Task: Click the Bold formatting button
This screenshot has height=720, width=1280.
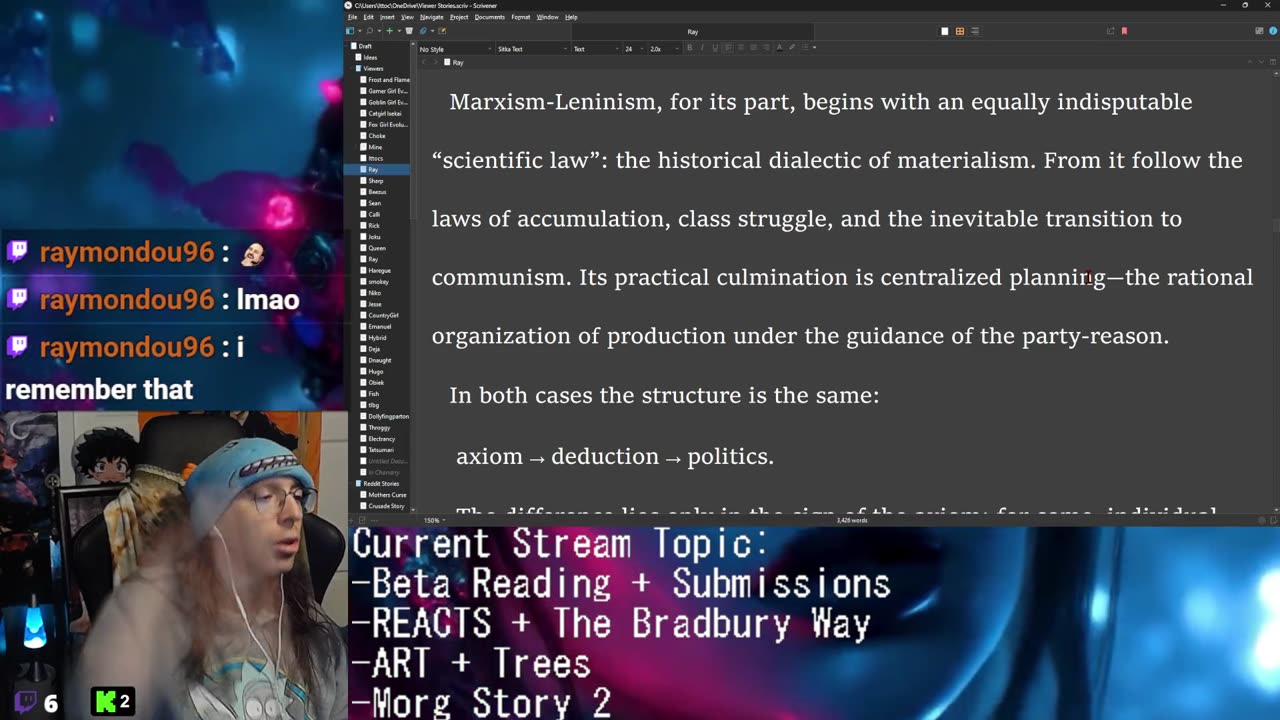Action: (689, 47)
